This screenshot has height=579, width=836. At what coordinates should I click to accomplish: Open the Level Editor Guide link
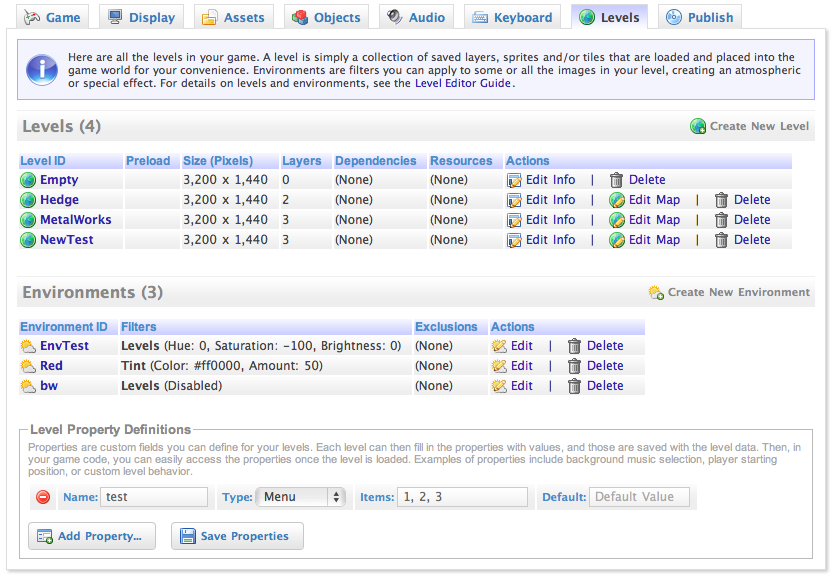[464, 84]
